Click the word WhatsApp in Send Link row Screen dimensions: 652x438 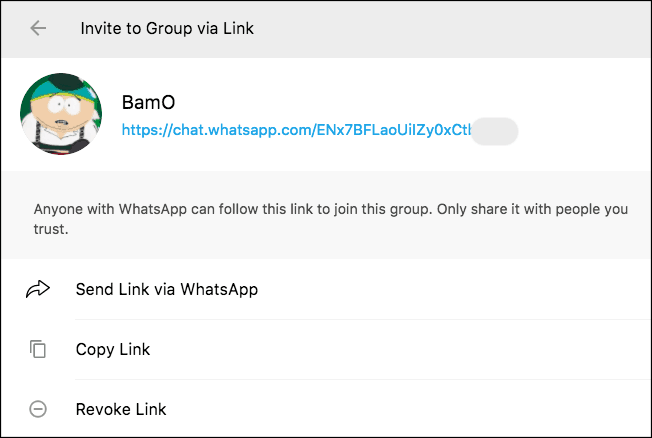pyautogui.click(x=219, y=290)
